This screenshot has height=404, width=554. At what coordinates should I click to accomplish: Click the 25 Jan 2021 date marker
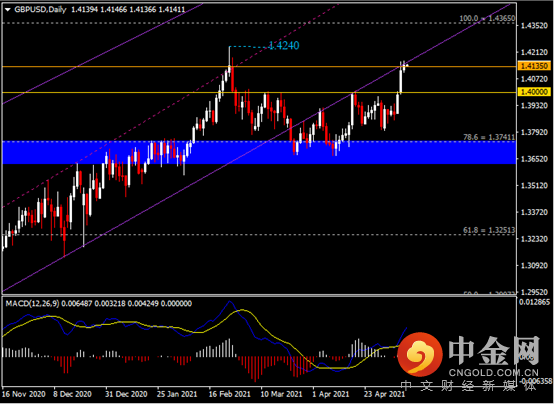pyautogui.click(x=177, y=394)
